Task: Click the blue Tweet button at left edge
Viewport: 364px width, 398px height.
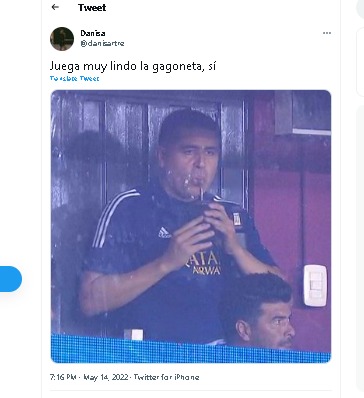Action: [11, 279]
